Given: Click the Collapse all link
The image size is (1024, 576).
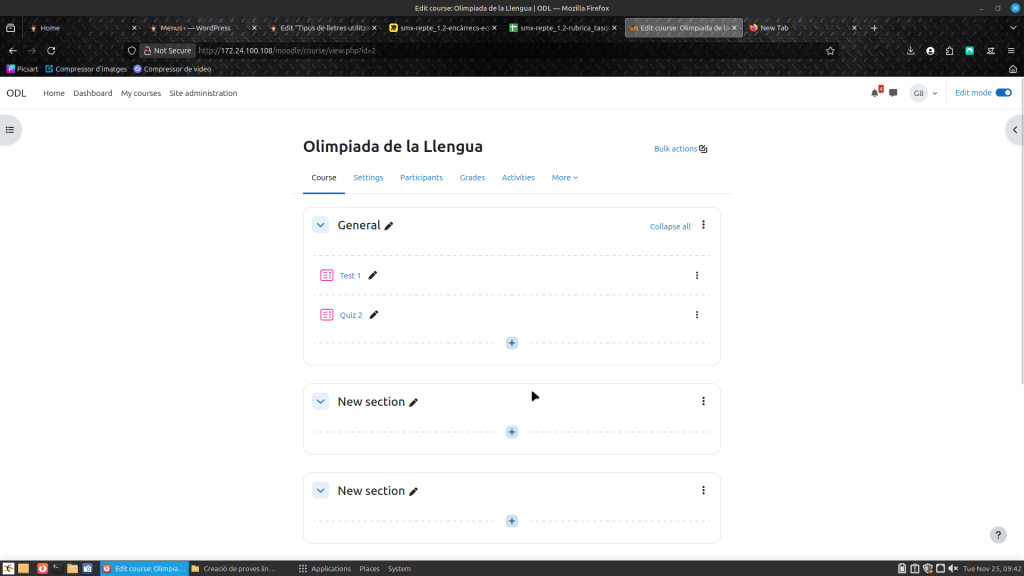Looking at the screenshot, I should tap(670, 227).
